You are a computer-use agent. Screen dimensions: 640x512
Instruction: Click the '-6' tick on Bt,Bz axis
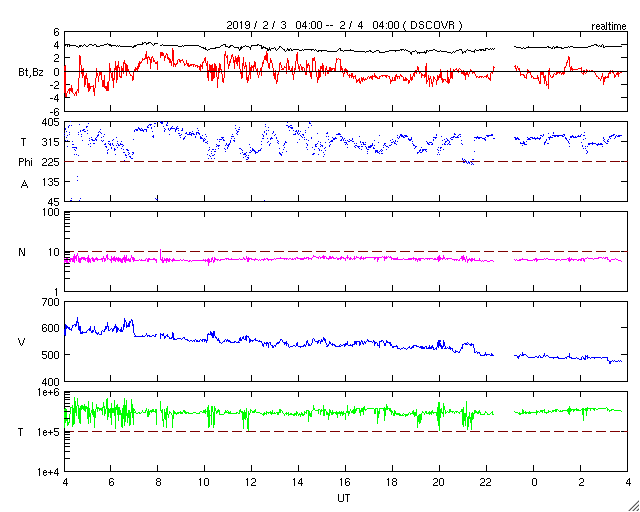(x=55, y=111)
